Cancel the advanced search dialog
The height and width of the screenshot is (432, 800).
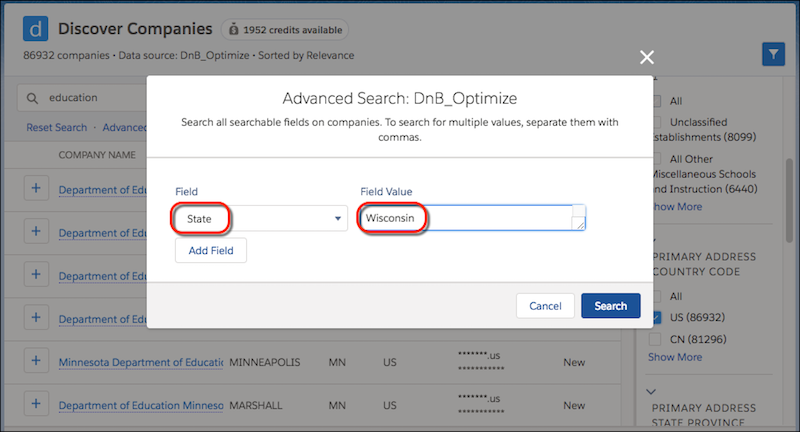pyautogui.click(x=545, y=306)
